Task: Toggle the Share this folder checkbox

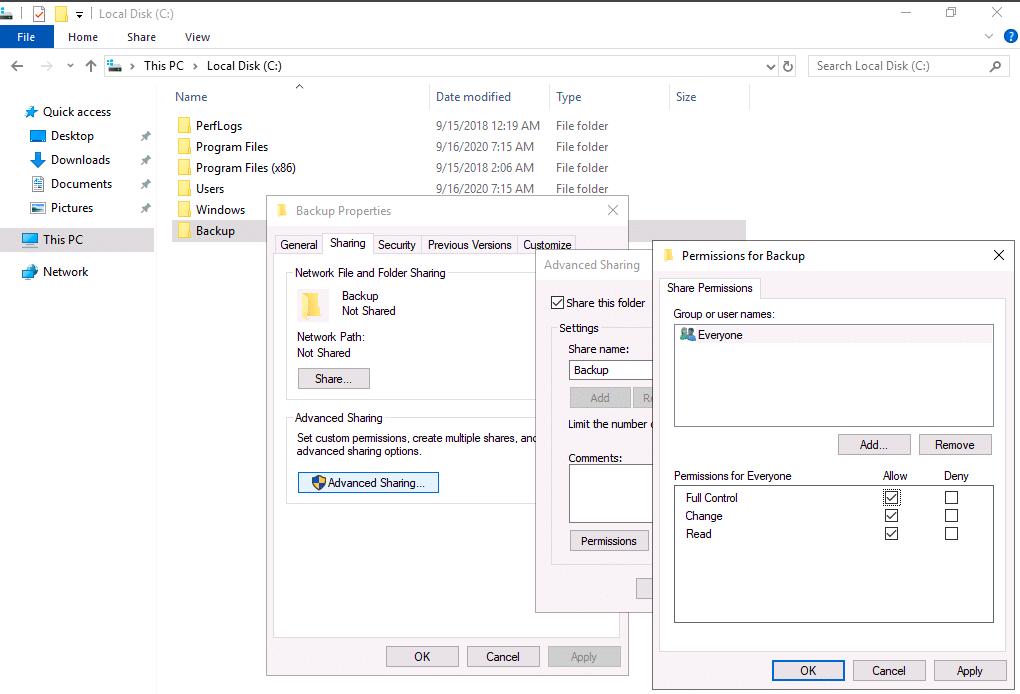Action: point(558,303)
